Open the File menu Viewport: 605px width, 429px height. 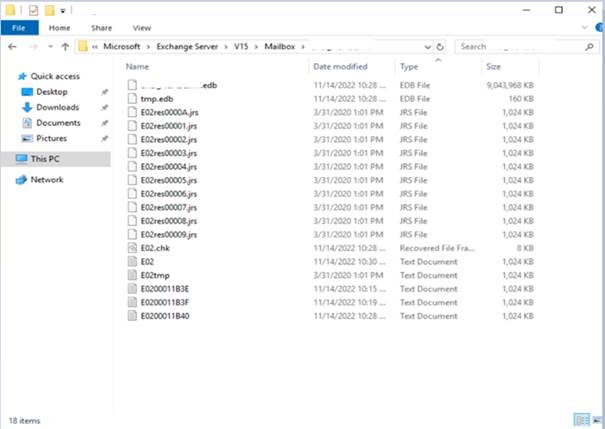pyautogui.click(x=18, y=28)
